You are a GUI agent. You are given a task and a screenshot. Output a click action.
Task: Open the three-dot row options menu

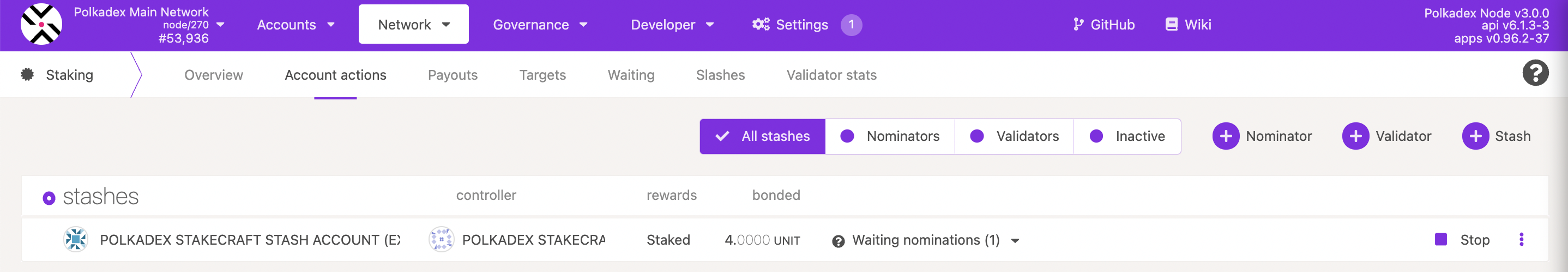1521,240
